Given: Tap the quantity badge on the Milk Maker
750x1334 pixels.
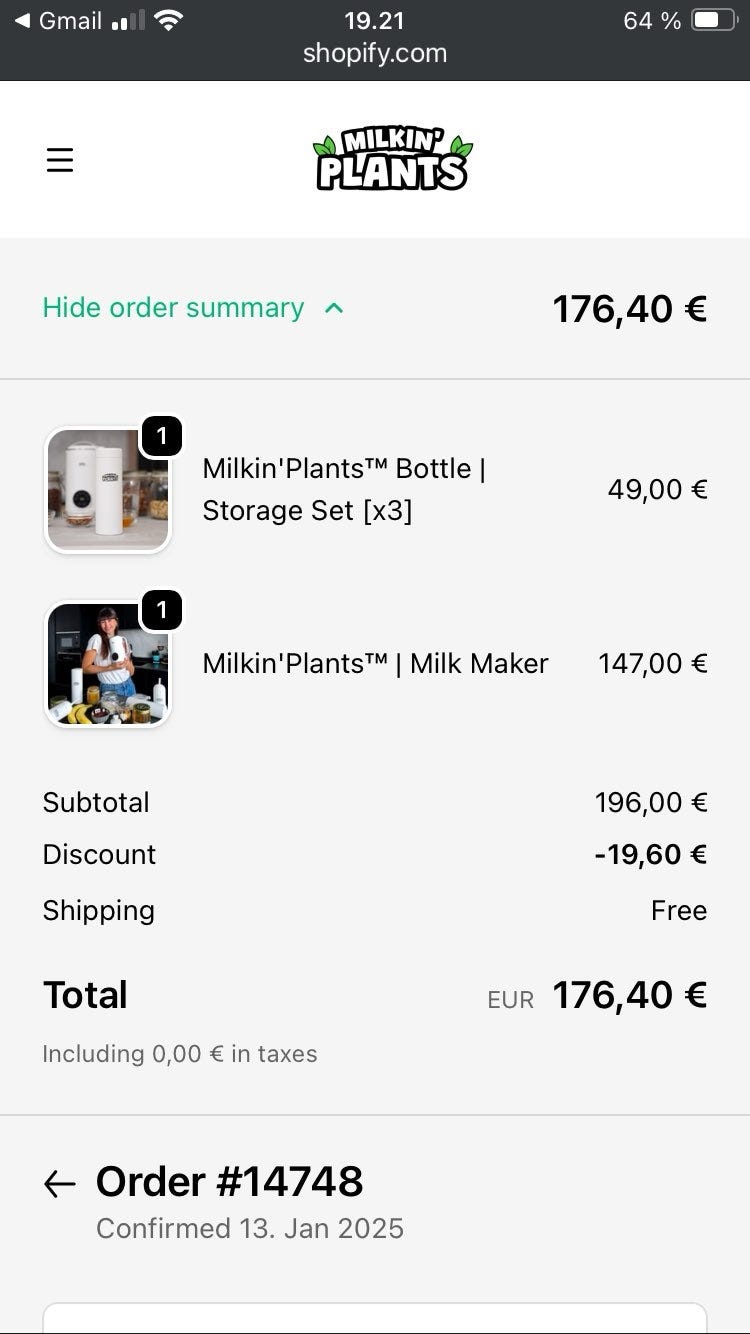Looking at the screenshot, I should point(161,609).
